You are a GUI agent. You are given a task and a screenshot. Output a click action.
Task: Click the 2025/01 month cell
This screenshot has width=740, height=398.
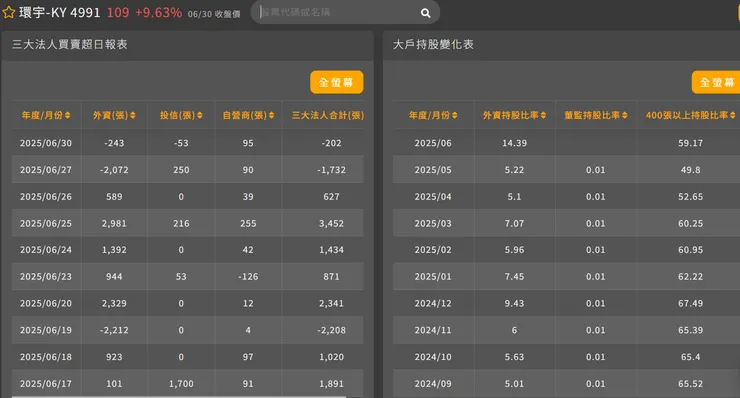click(x=433, y=277)
